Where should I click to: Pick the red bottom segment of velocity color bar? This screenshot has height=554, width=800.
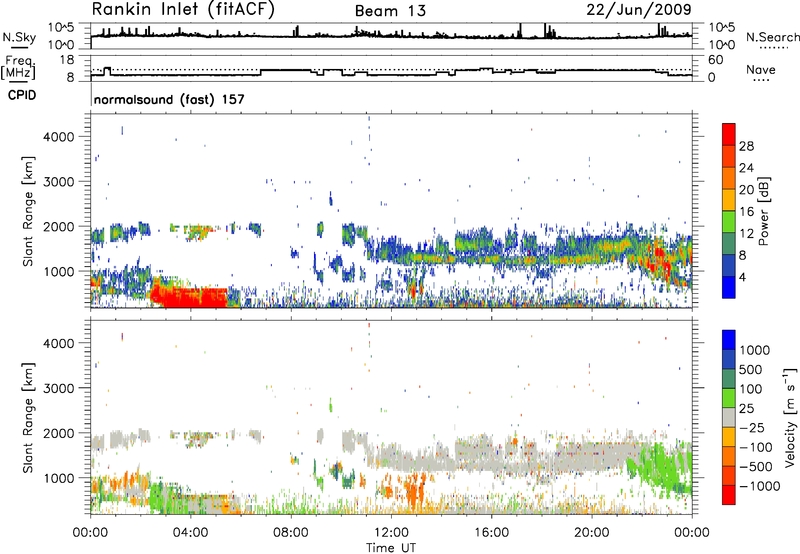729,495
